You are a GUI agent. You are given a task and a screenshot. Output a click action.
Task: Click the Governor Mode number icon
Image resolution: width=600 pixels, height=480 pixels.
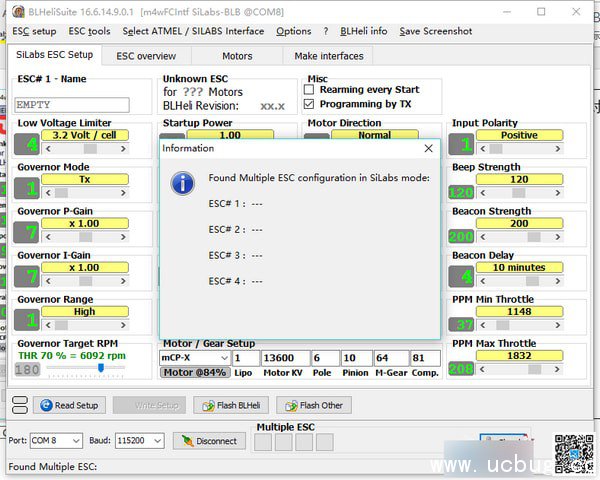(27, 186)
